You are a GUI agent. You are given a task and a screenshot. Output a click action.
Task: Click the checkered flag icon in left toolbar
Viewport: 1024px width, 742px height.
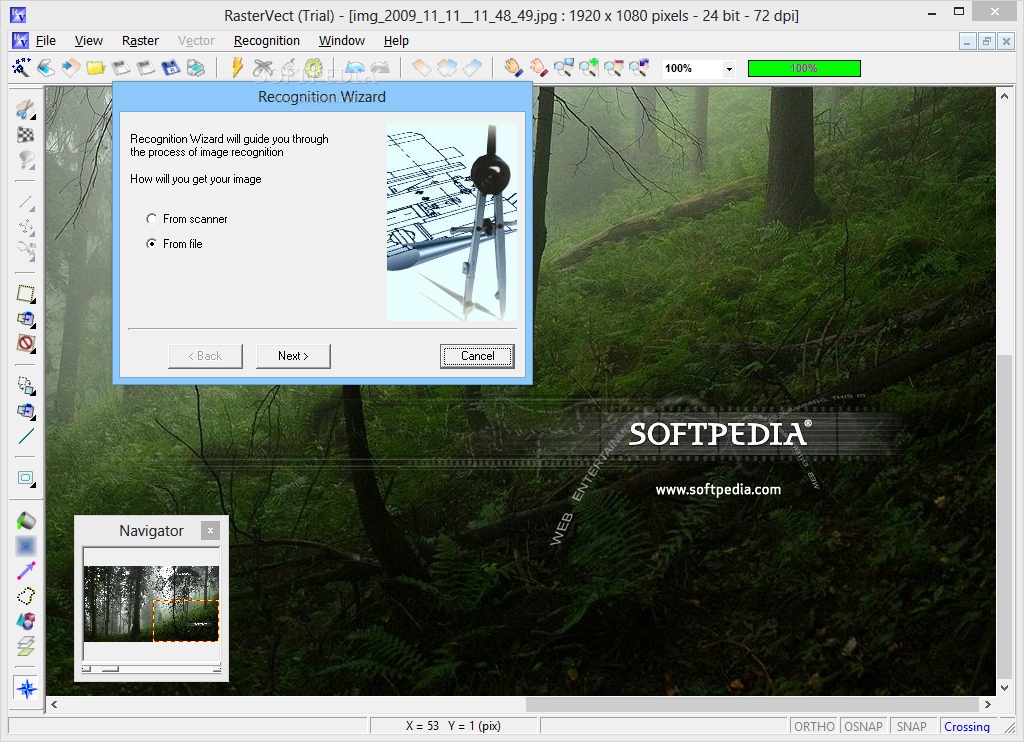click(25, 135)
